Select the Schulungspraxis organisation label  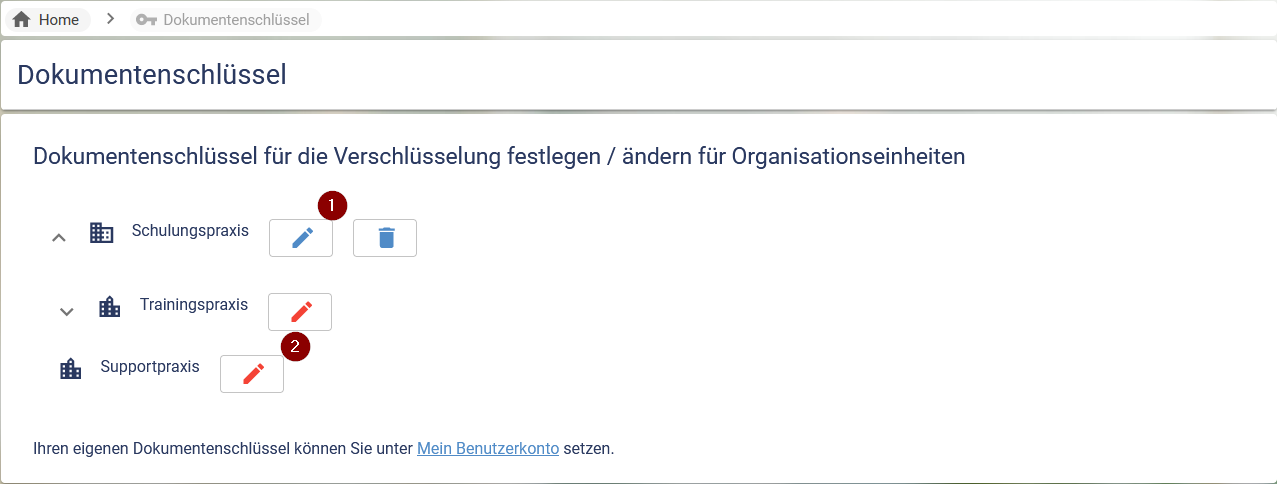190,231
